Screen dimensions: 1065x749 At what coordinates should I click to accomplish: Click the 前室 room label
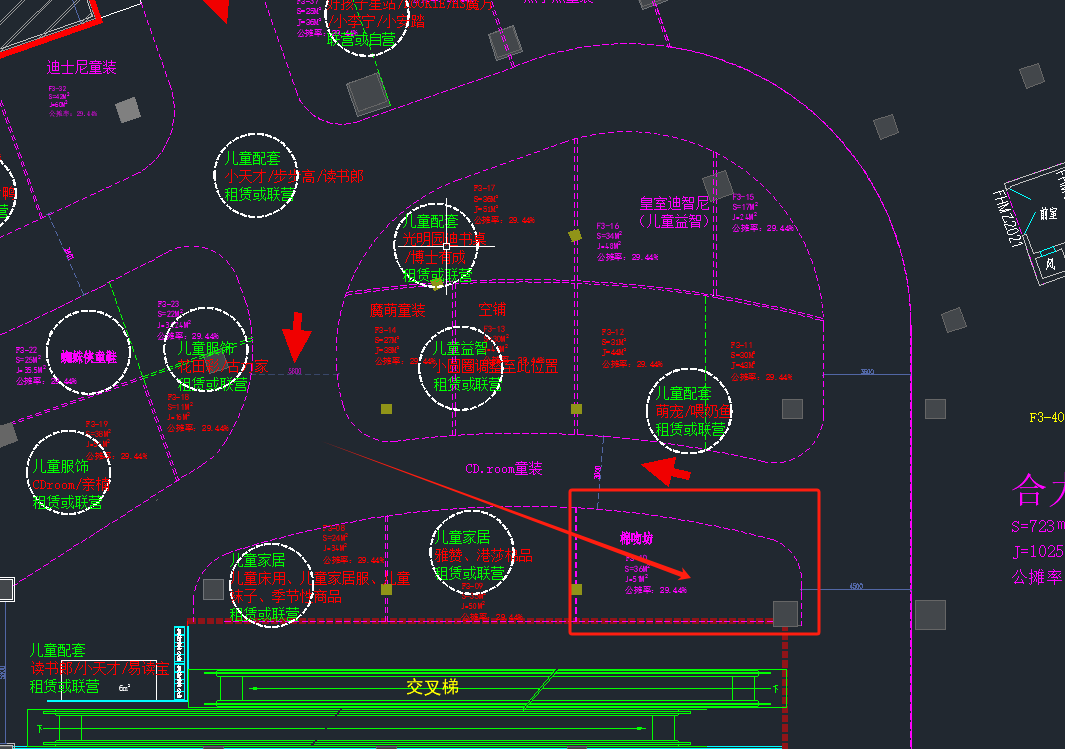[1047, 213]
